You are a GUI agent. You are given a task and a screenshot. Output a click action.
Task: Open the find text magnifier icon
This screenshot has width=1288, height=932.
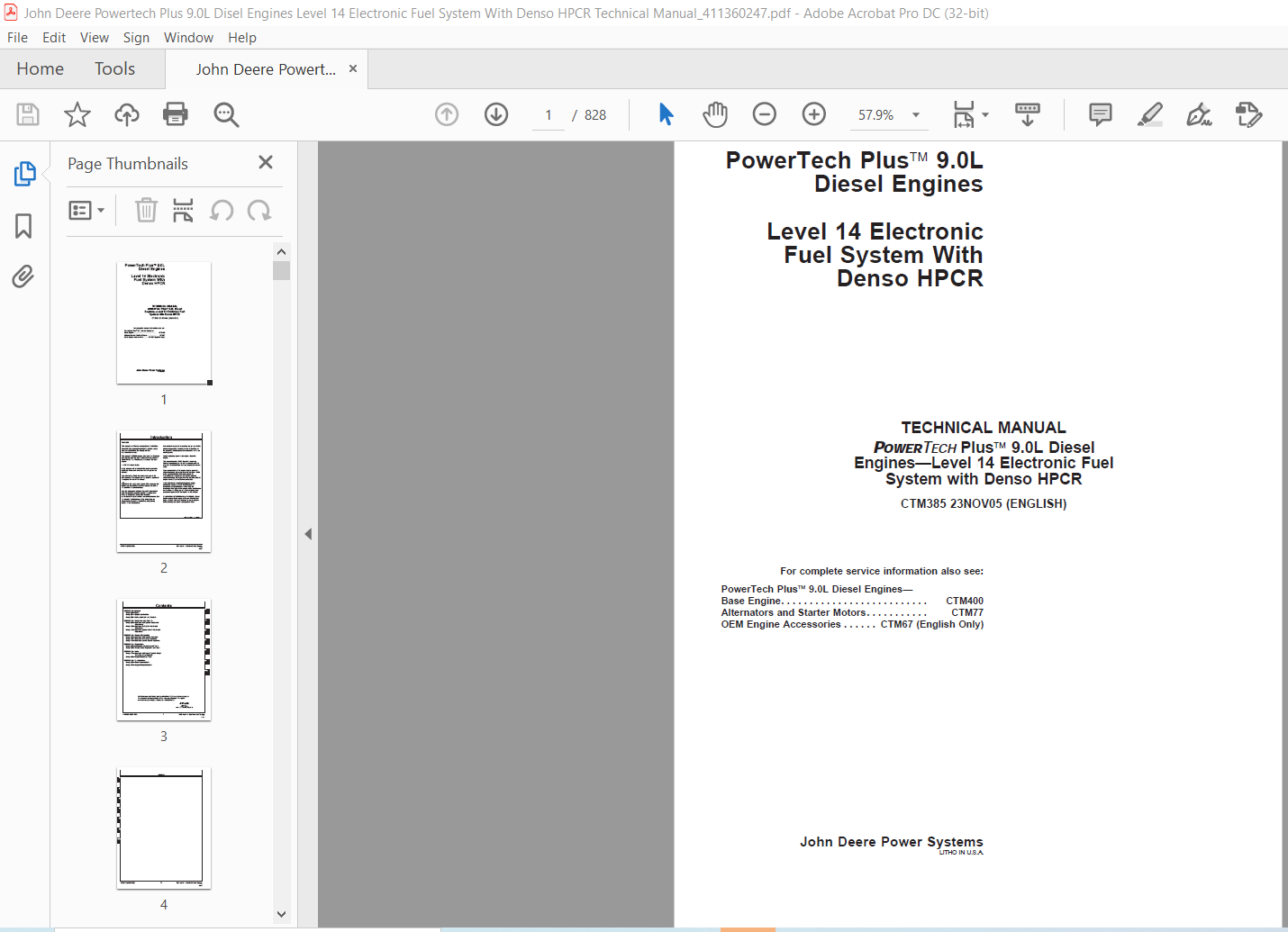226,114
